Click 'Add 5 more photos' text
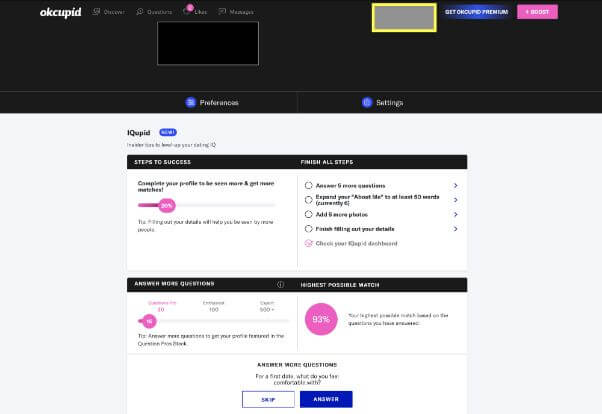 [x=342, y=214]
